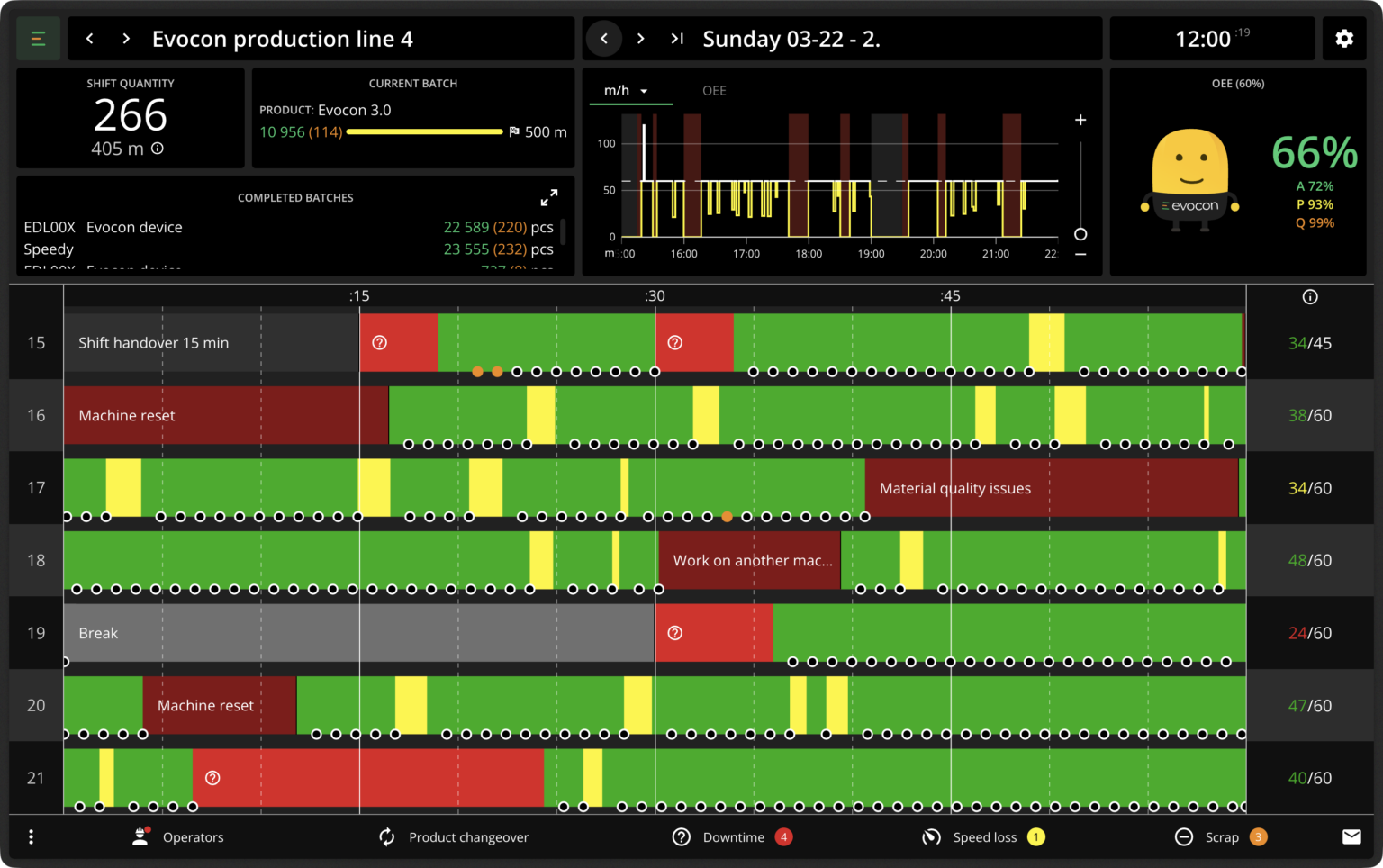The image size is (1383, 868).
Task: Click the 66% OEE value
Action: pyautogui.click(x=1315, y=153)
